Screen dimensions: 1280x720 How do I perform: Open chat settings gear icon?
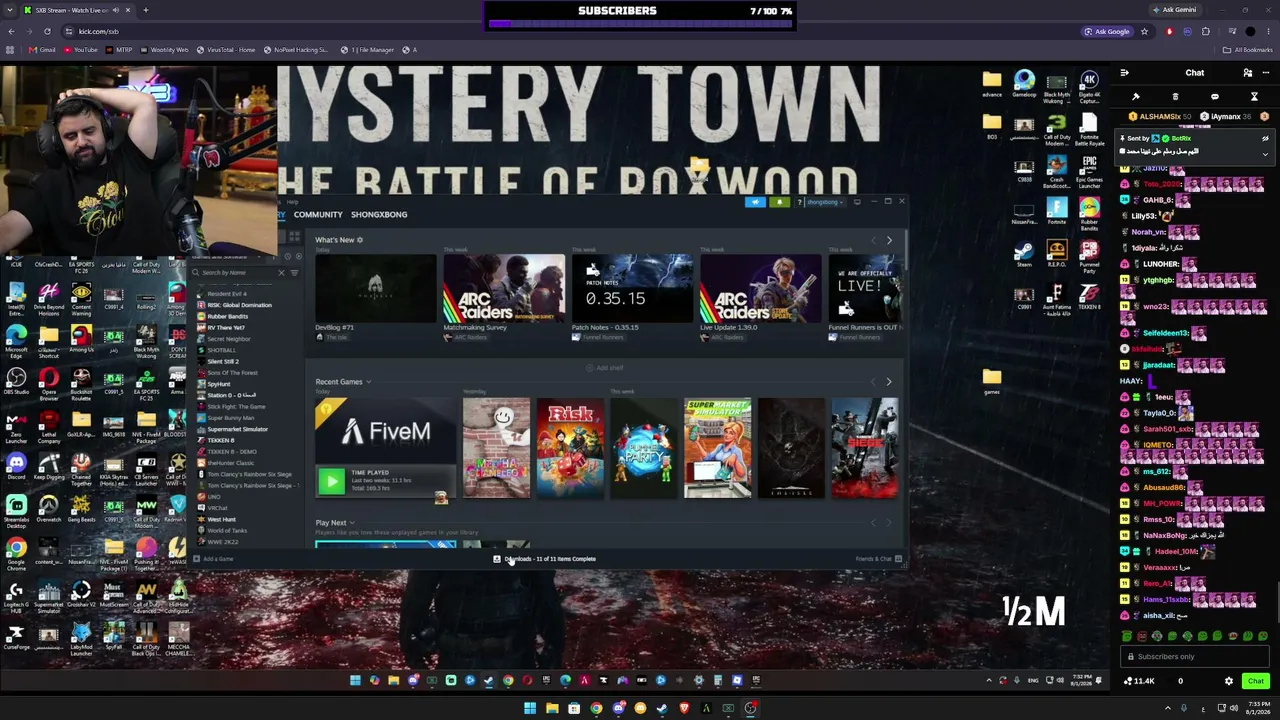click(1229, 681)
